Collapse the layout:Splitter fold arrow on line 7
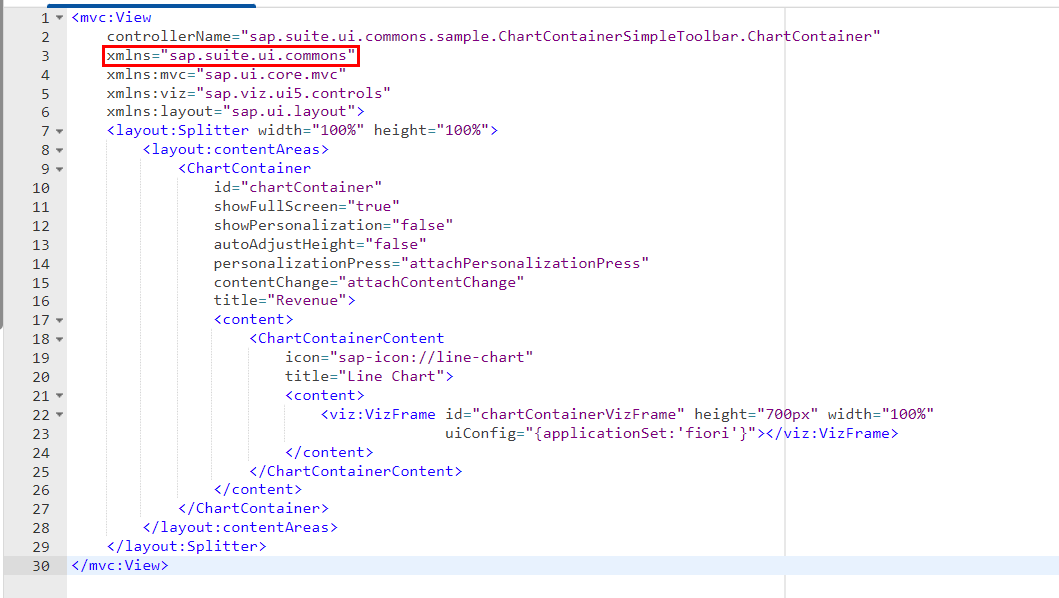Image resolution: width=1059 pixels, height=598 pixels. coord(59,131)
